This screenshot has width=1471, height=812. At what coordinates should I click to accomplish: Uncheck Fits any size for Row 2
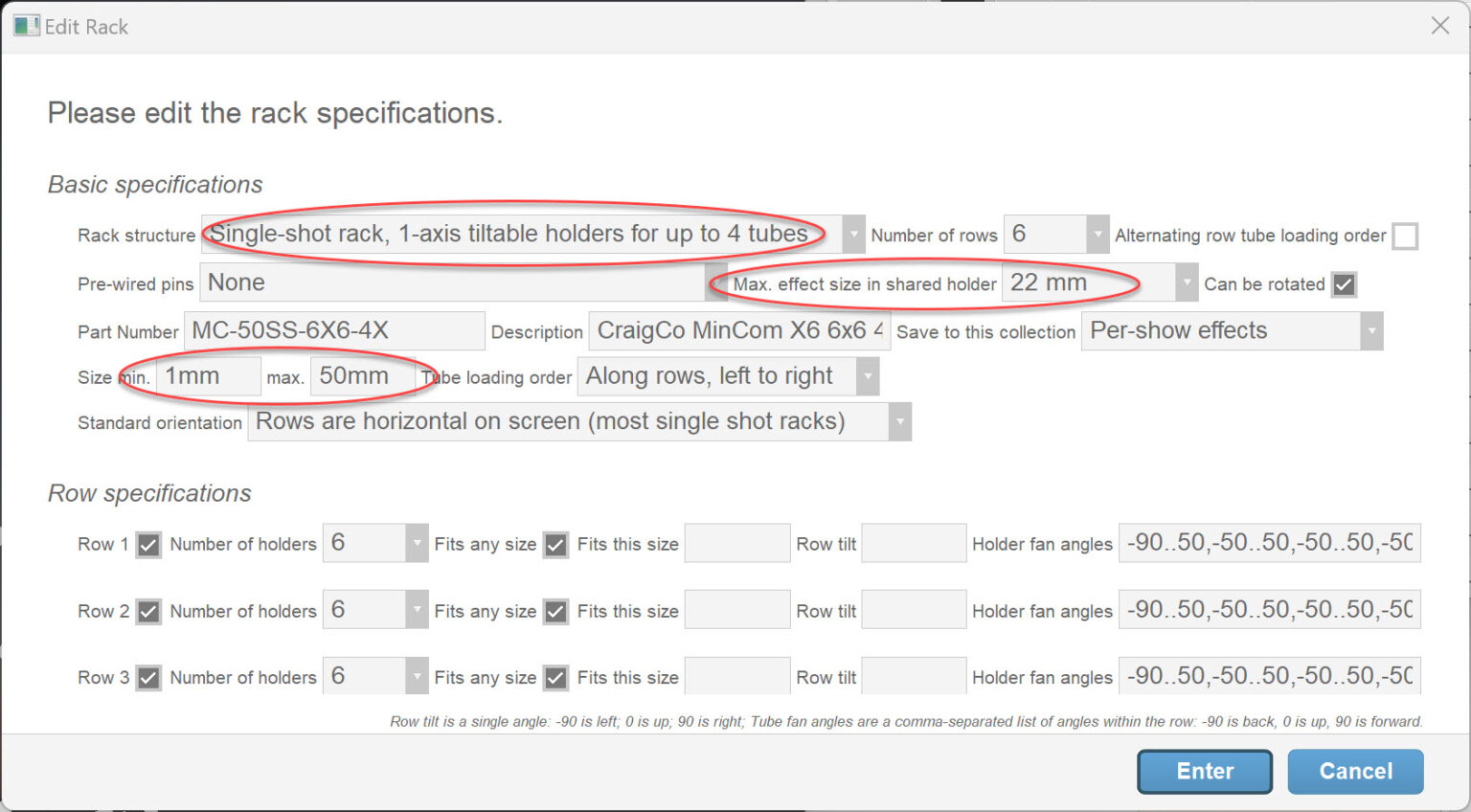pyautogui.click(x=555, y=612)
